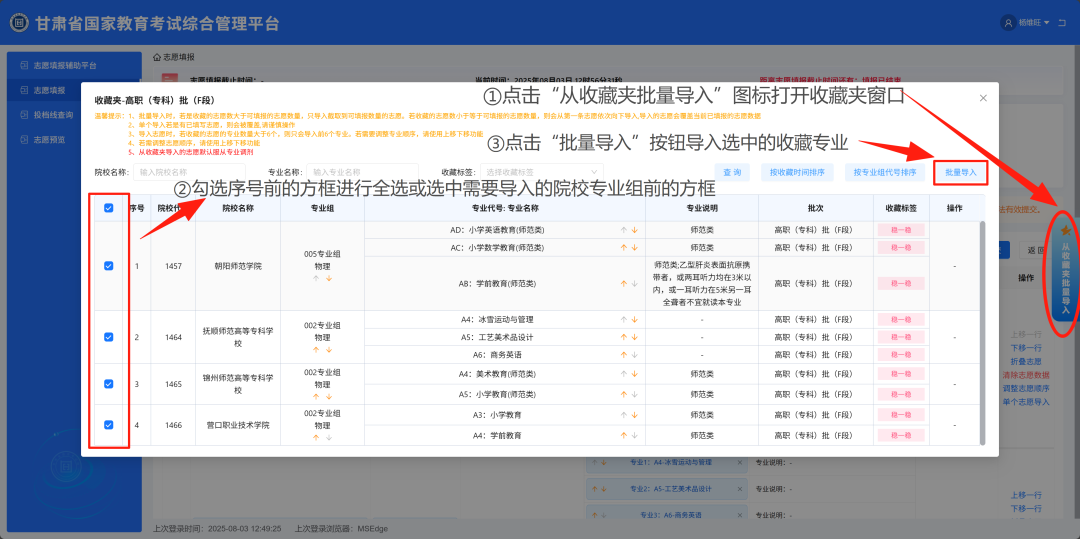
Task: Click 清除志愿数据 link in background page
Action: pyautogui.click(x=1026, y=374)
